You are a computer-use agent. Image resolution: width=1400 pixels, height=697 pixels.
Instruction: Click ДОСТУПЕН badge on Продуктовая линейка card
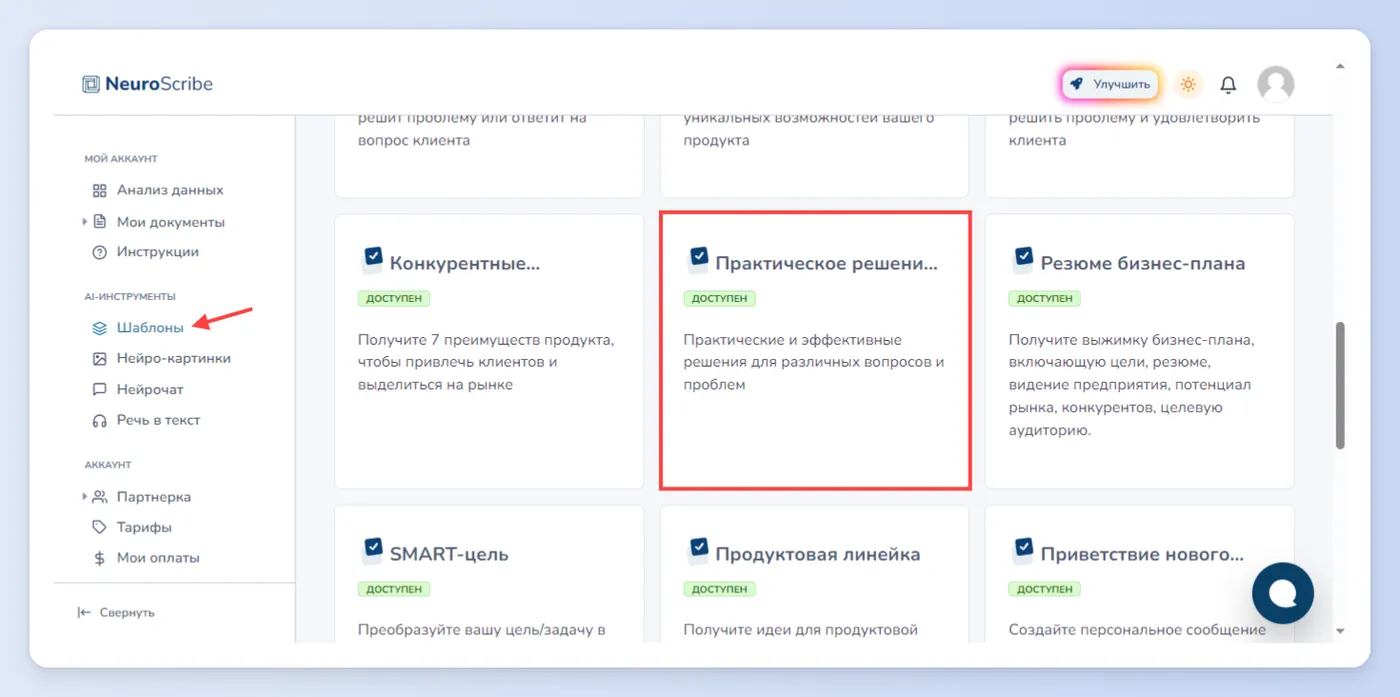[720, 589]
